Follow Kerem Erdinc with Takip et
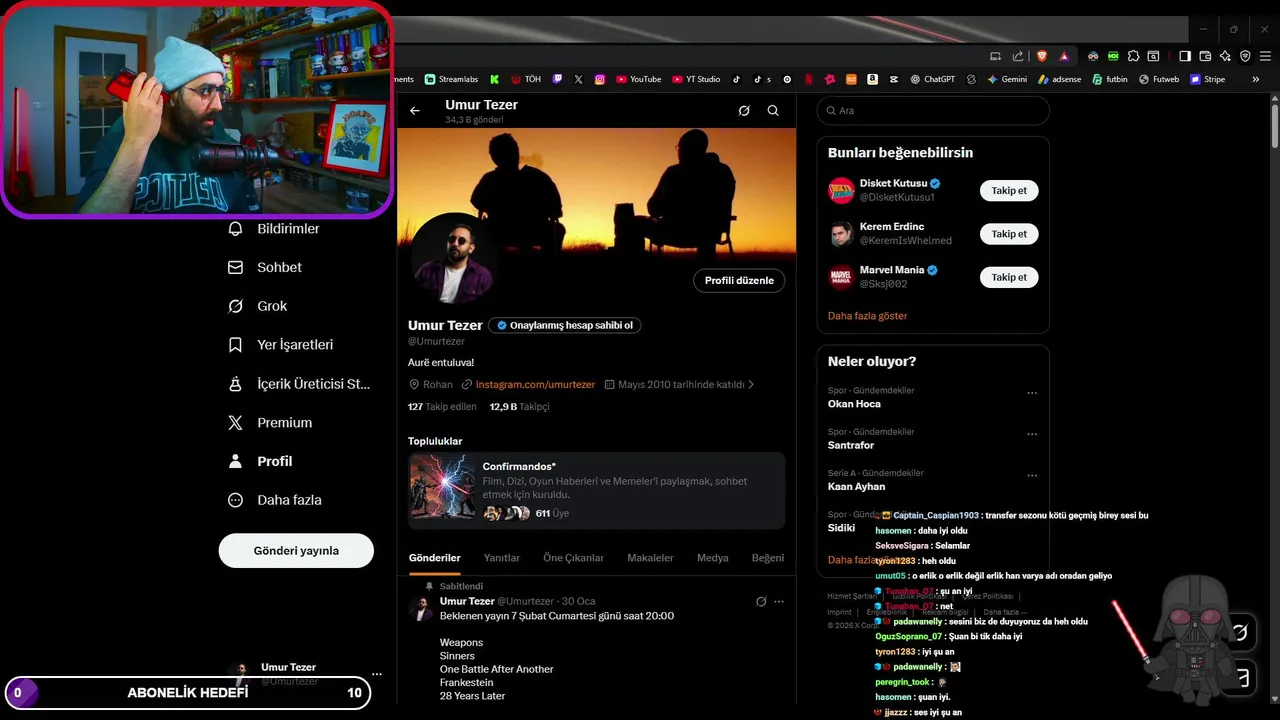The image size is (1280, 720). pos(1009,234)
